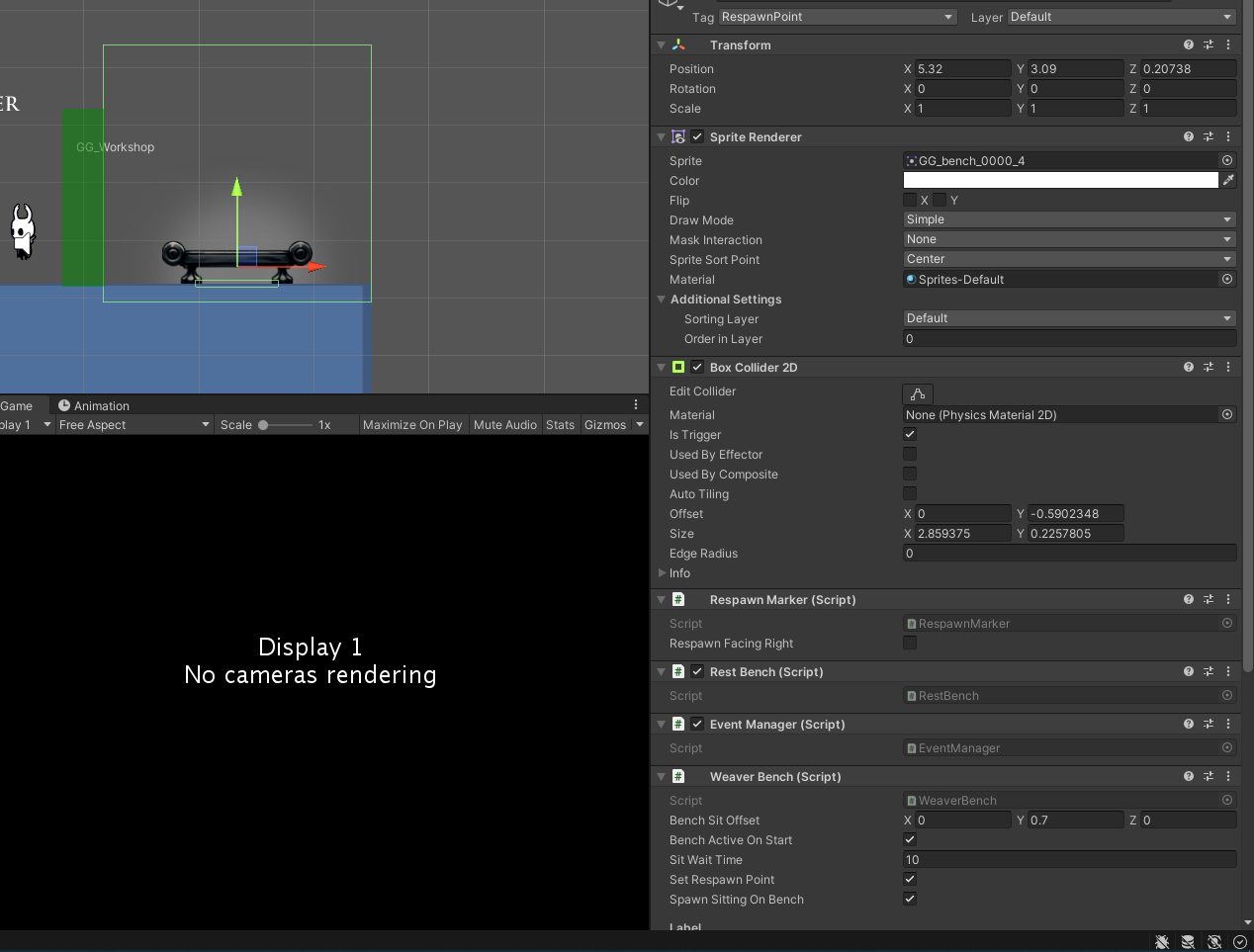
Task: Open Rest Bench script three-dot menu
Action: coord(1227,671)
